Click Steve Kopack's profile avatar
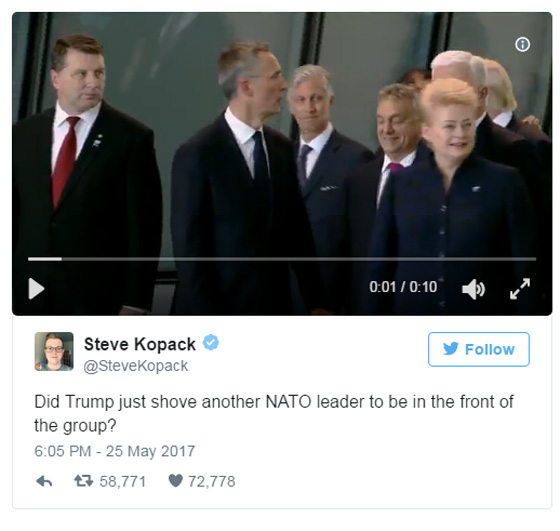The image size is (560, 531). point(54,351)
